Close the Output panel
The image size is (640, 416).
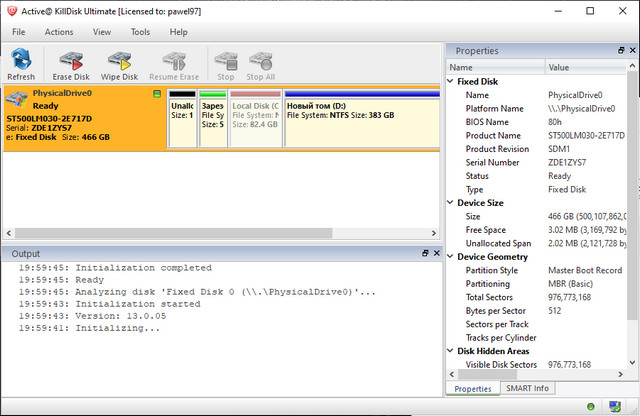[437, 253]
